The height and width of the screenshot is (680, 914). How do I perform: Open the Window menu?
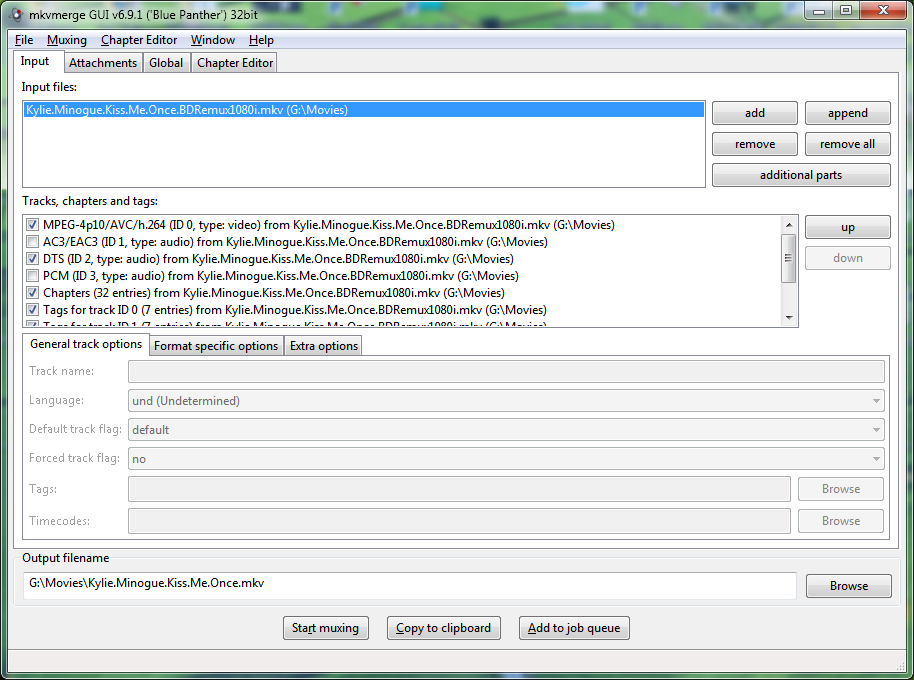(213, 40)
